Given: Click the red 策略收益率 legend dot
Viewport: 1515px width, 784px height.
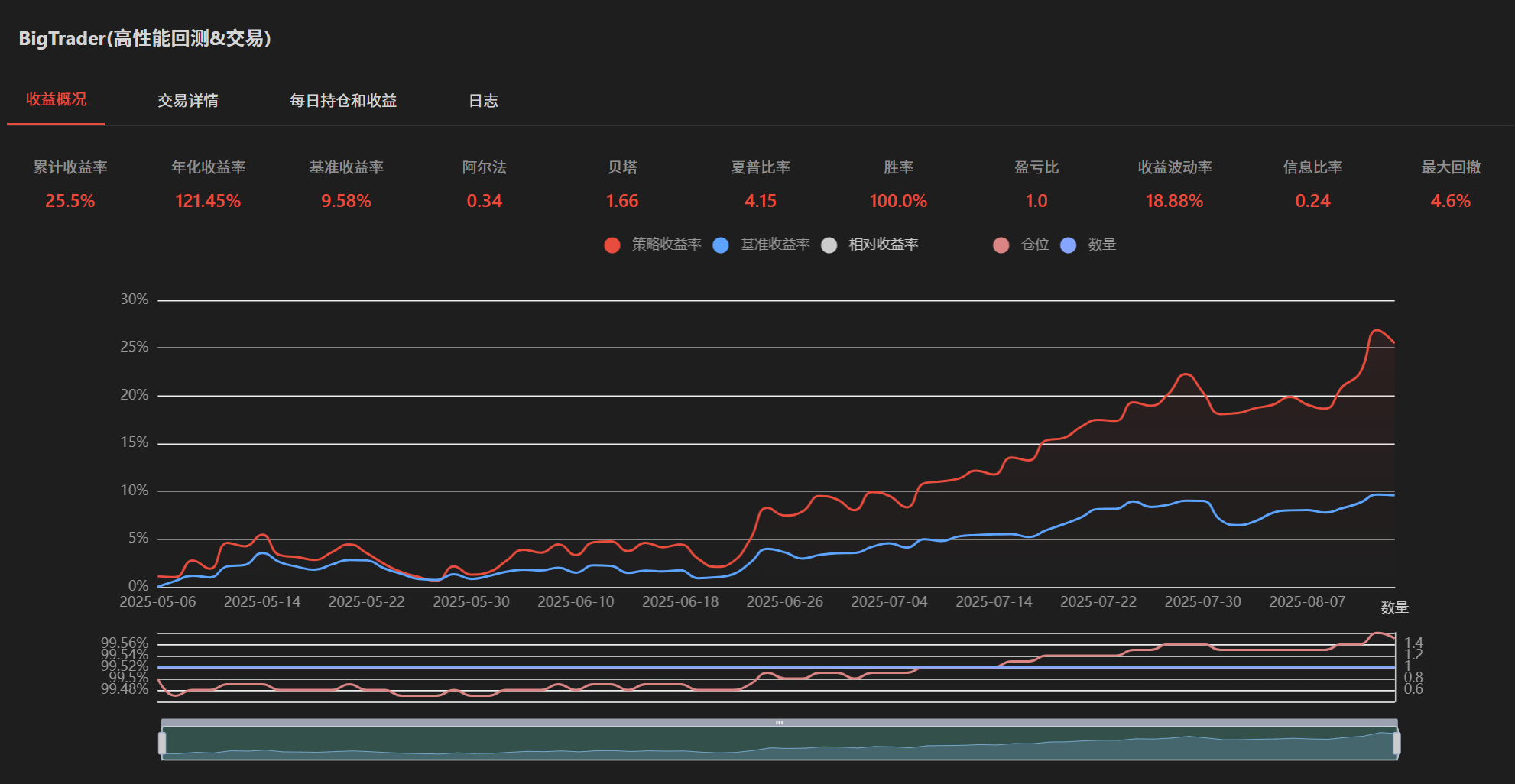Looking at the screenshot, I should (x=612, y=245).
